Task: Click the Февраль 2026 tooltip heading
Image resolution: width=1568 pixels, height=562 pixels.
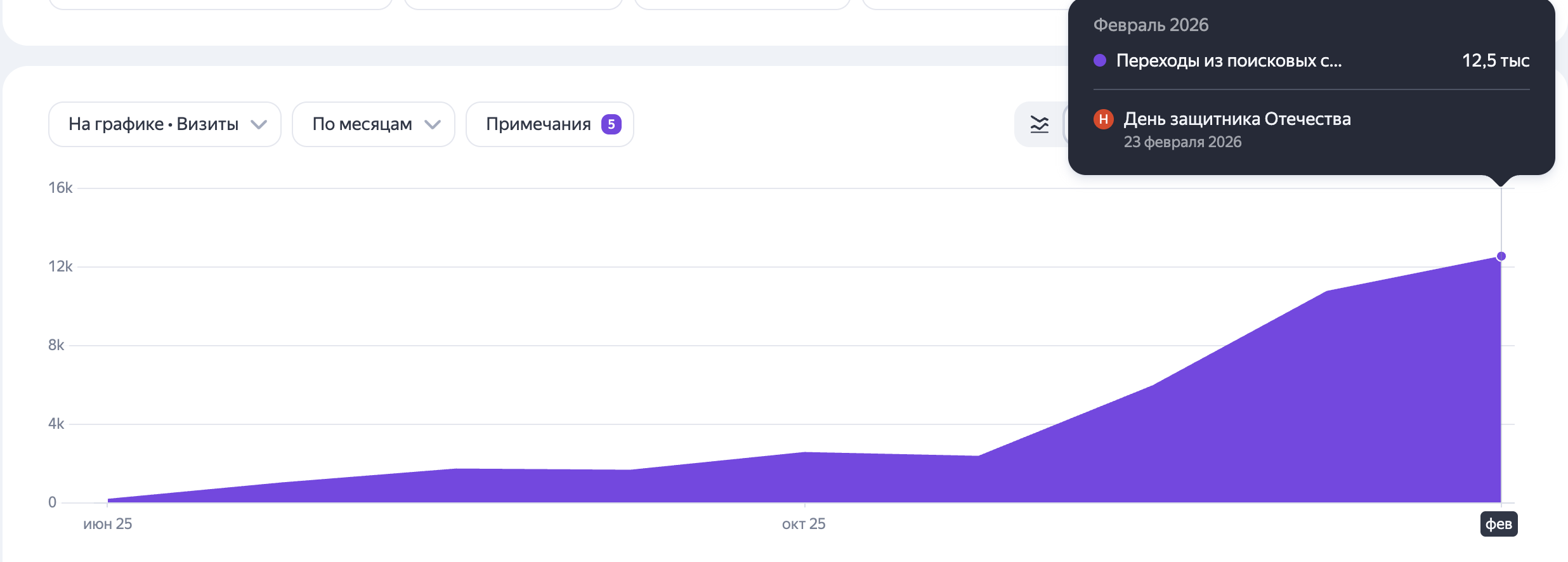Action: pos(1151,25)
